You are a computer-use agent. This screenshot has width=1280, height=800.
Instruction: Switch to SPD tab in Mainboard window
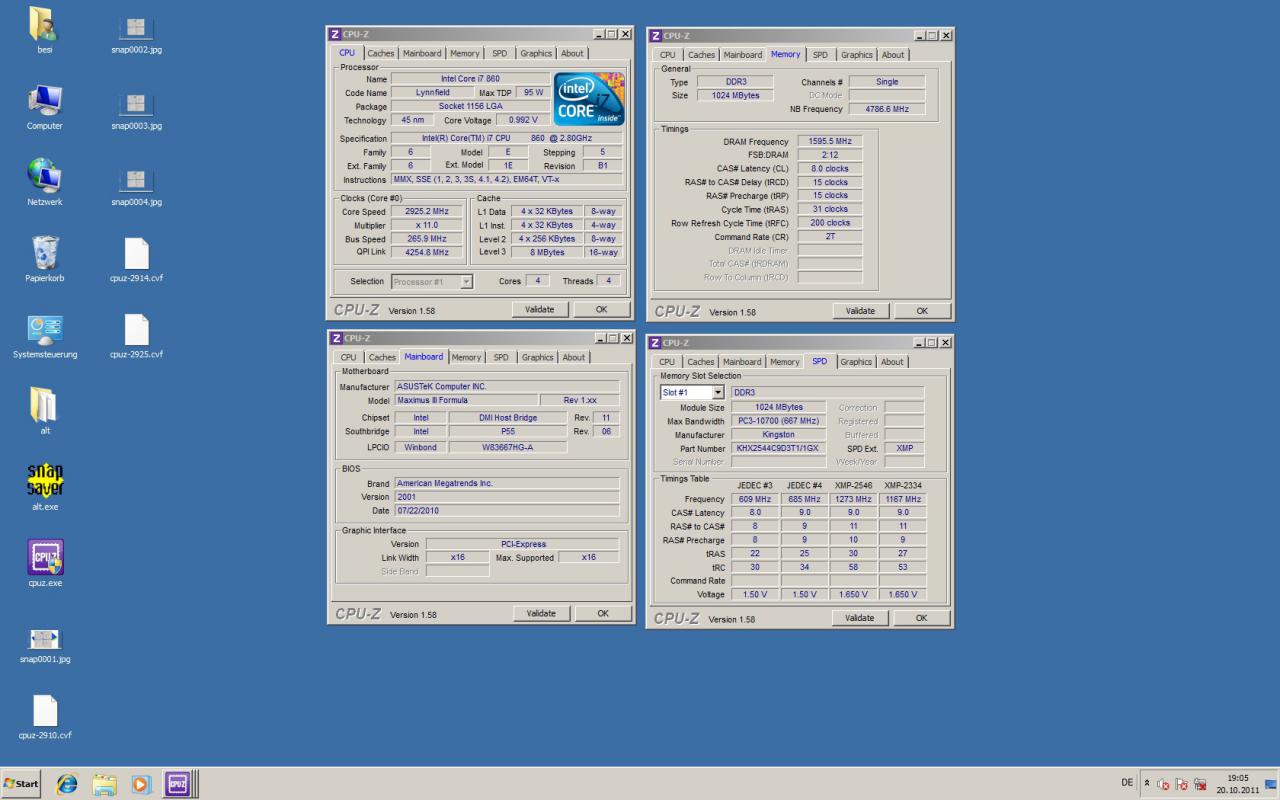pos(501,357)
